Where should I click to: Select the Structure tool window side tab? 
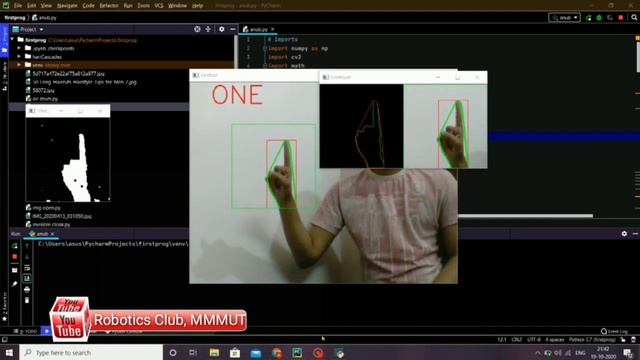click(4, 76)
